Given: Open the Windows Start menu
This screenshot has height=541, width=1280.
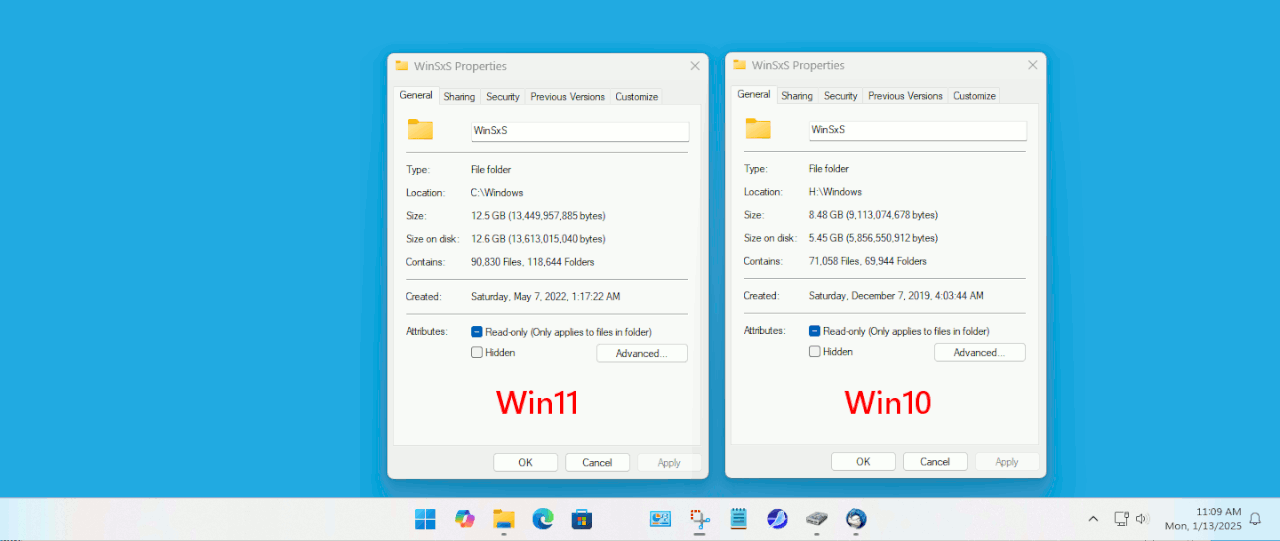Looking at the screenshot, I should pyautogui.click(x=425, y=518).
